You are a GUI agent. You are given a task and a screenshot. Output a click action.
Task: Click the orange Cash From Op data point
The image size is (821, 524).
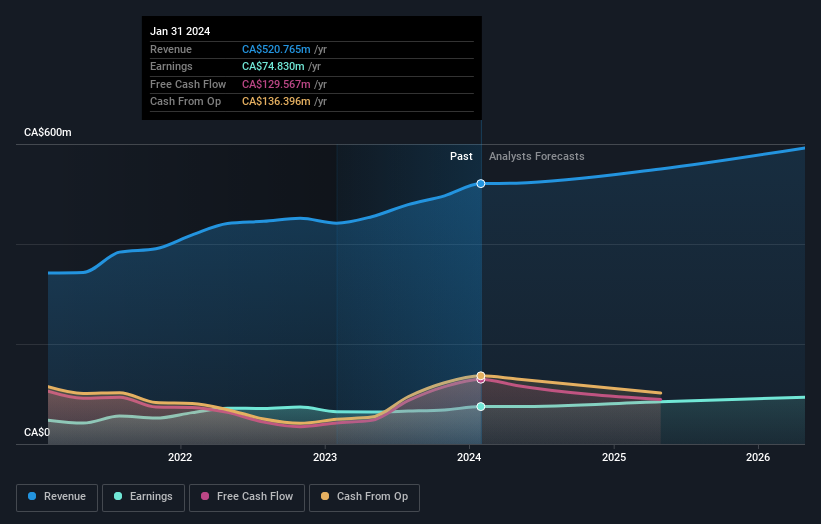click(481, 375)
